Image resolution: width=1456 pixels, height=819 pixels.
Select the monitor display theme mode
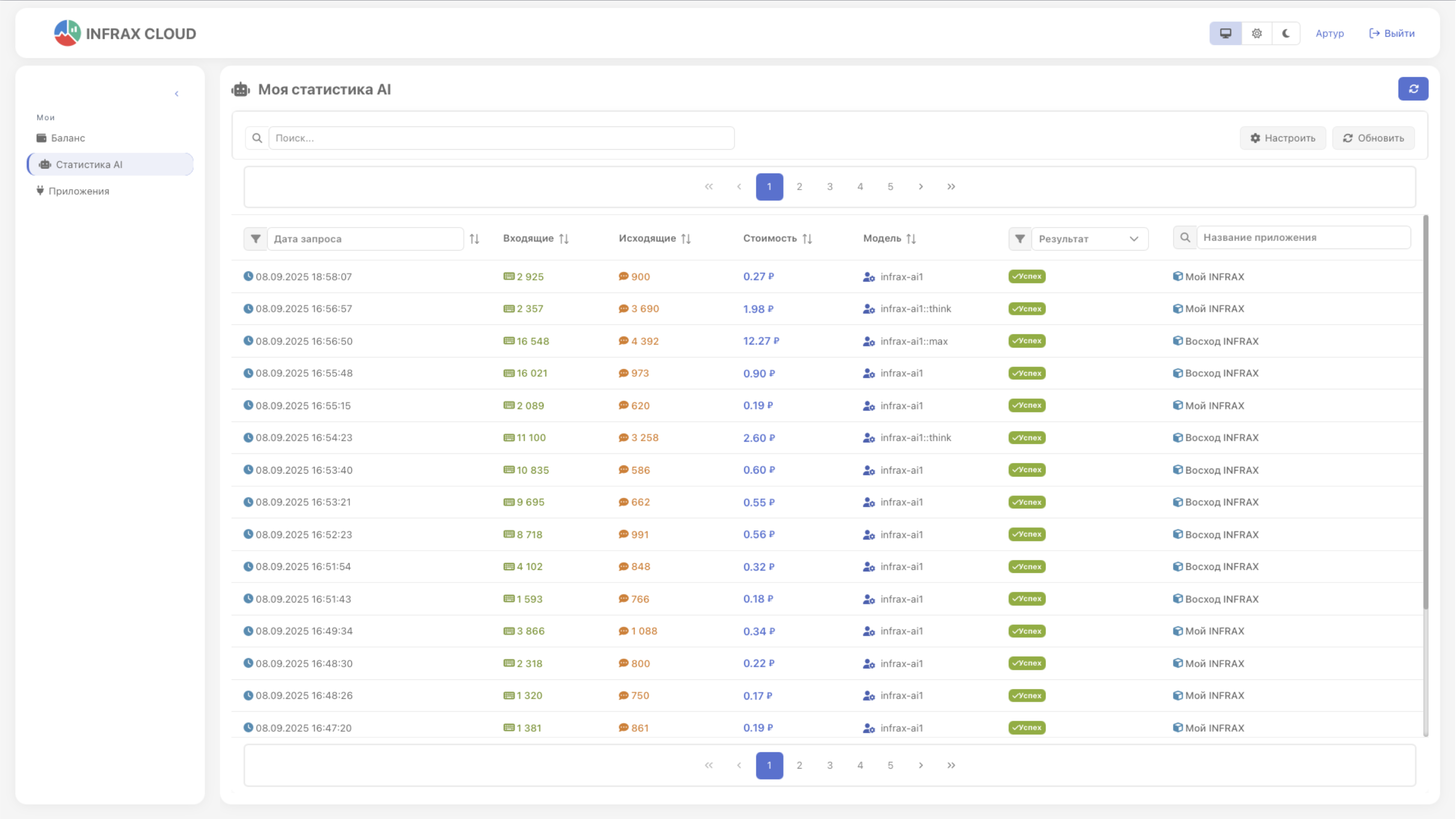tap(1226, 33)
